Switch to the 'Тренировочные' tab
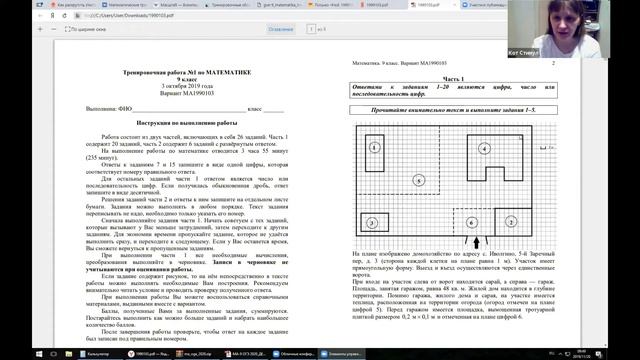Screen dimensions: 640x360 point(227,5)
